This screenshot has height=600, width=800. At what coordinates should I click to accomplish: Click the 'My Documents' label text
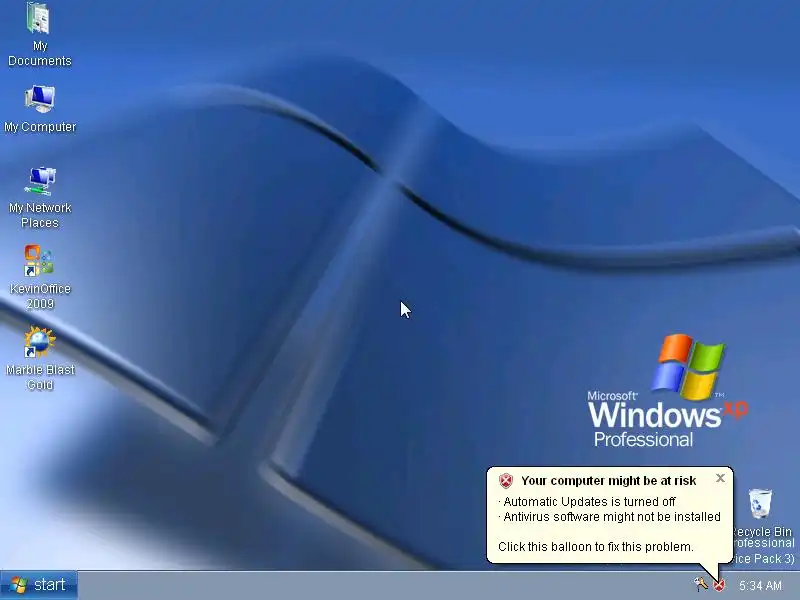40,54
